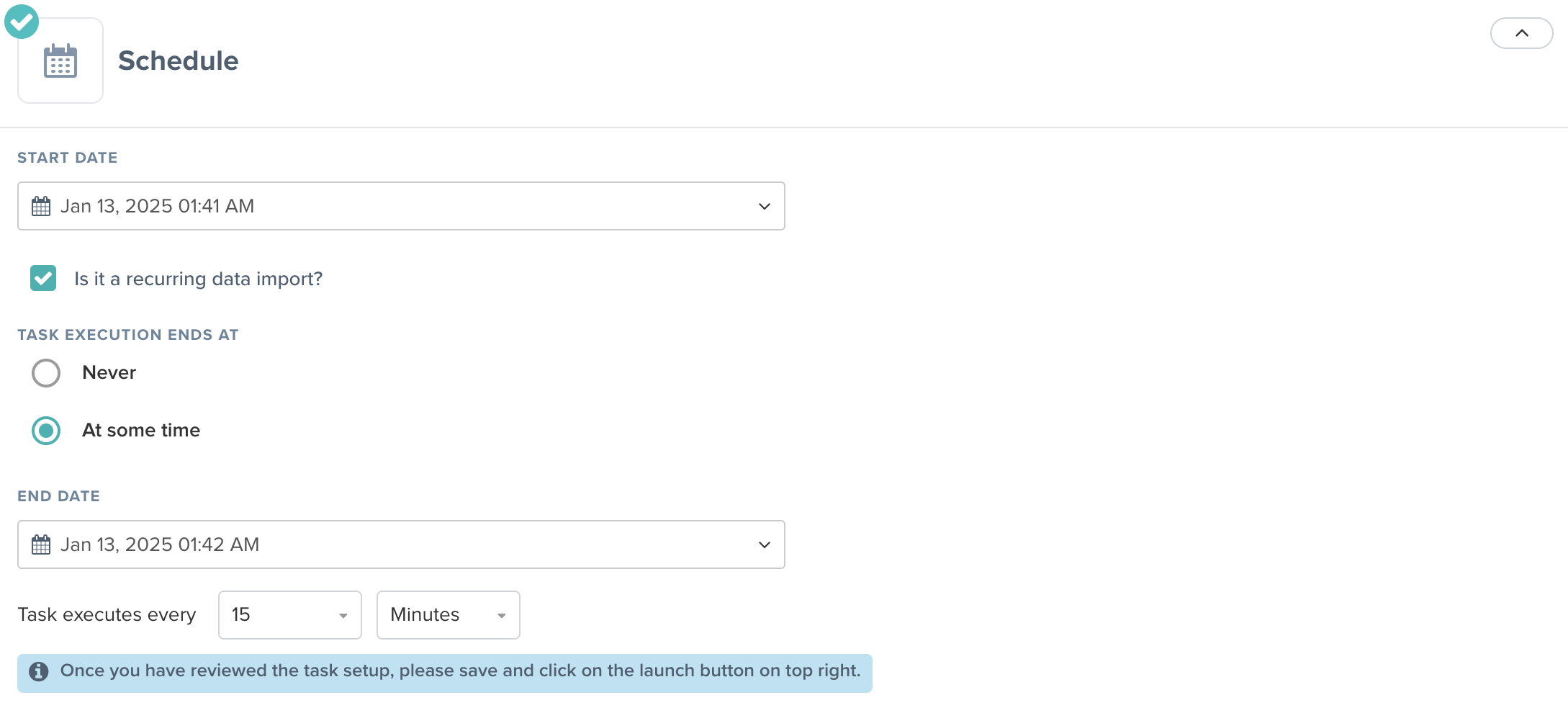Click the Schedule section heading
1568x713 pixels.
pos(178,61)
